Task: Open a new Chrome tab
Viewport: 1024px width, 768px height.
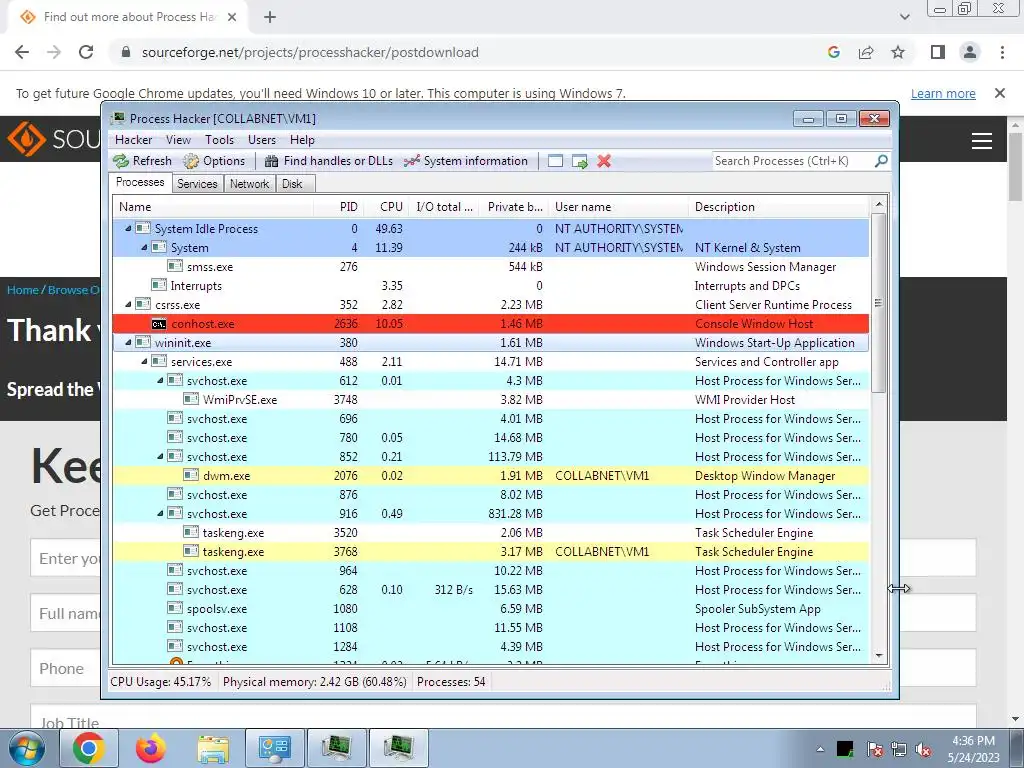Action: [270, 18]
